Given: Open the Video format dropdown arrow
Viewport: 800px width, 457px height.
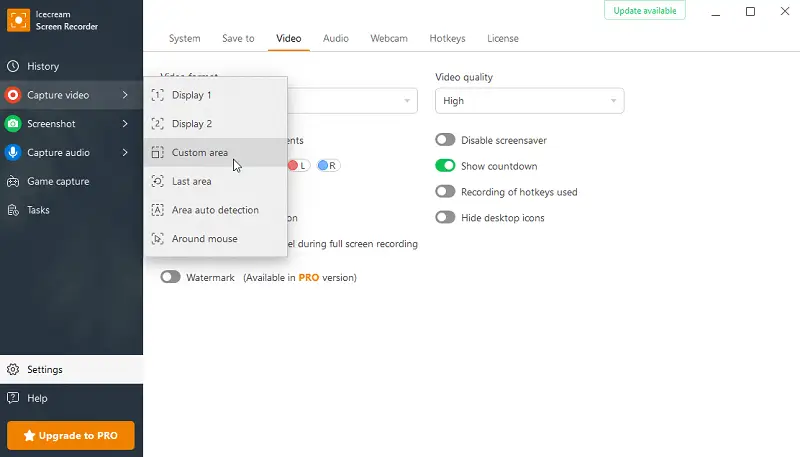Looking at the screenshot, I should tap(407, 101).
